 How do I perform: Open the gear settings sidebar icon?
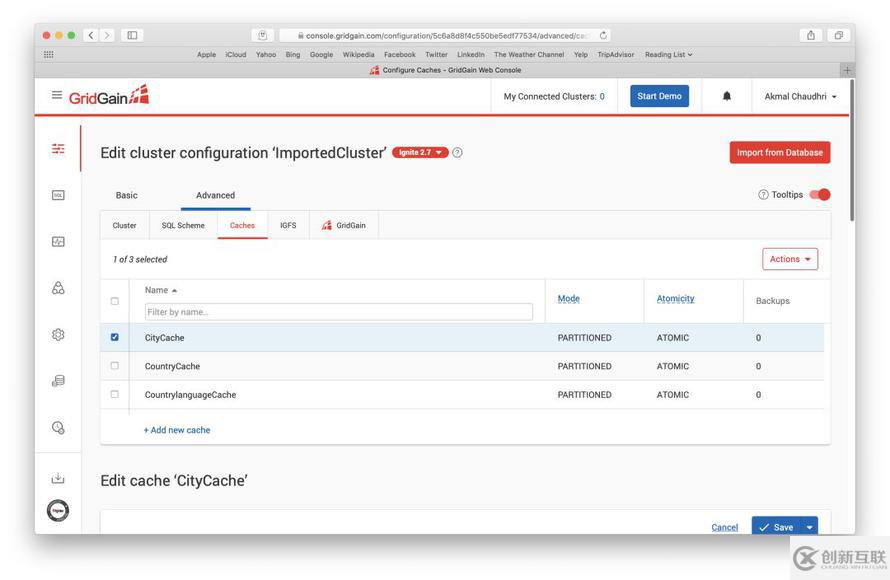point(58,335)
